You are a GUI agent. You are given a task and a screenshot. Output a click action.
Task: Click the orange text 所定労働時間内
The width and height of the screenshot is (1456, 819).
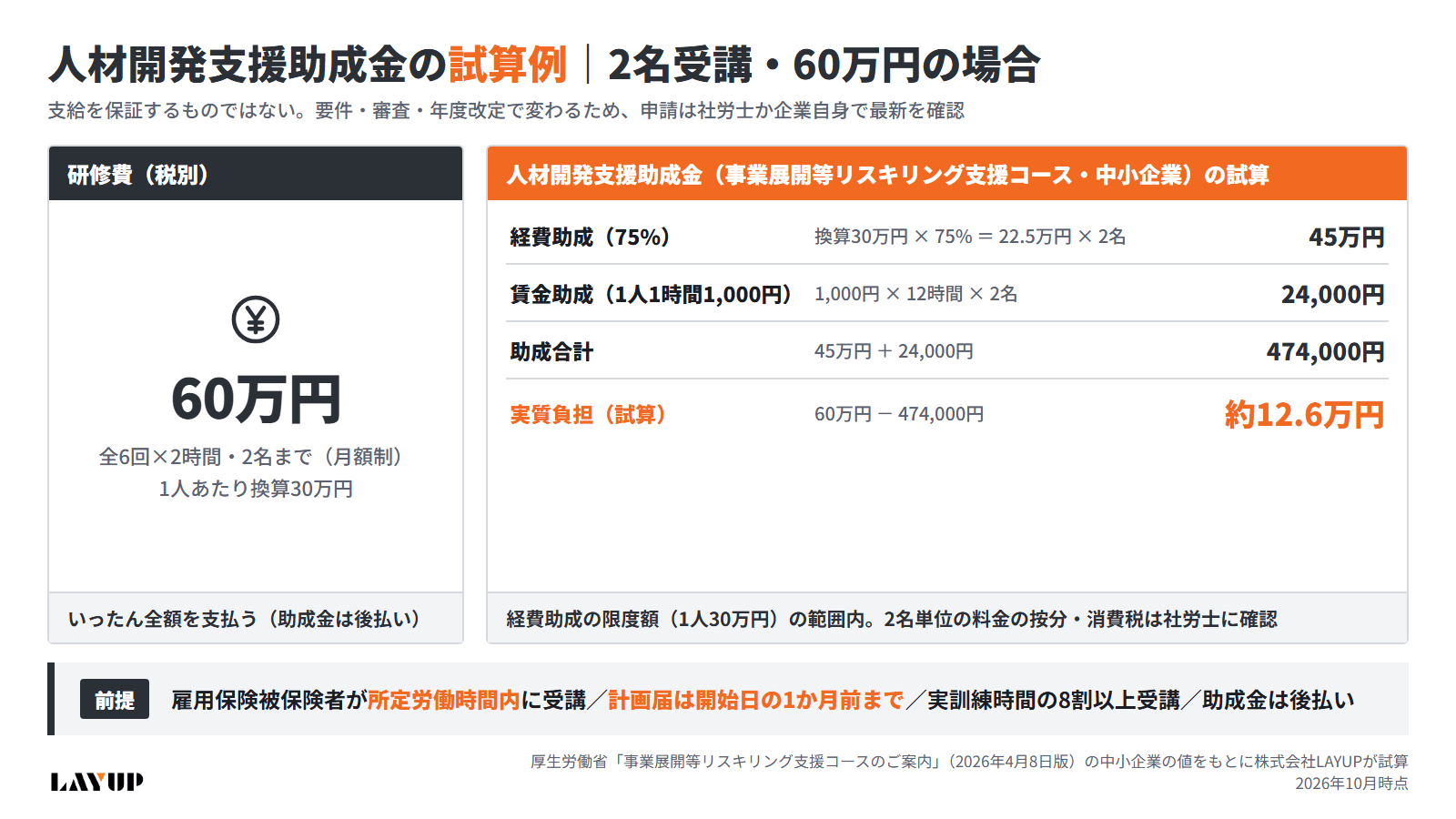tap(443, 700)
